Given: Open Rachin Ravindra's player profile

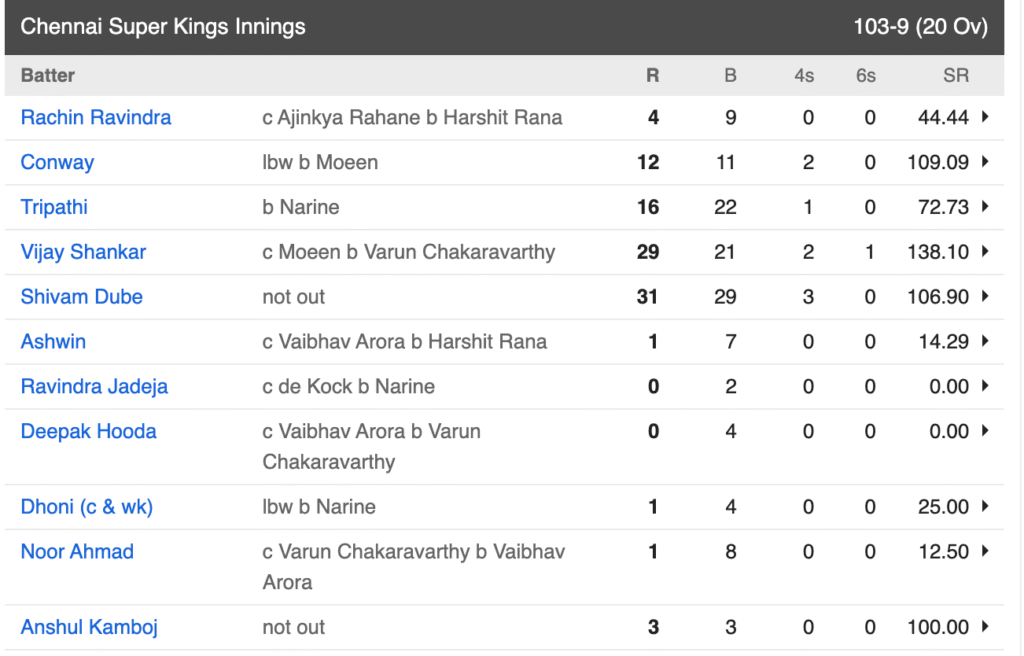Looking at the screenshot, I should [x=96, y=118].
